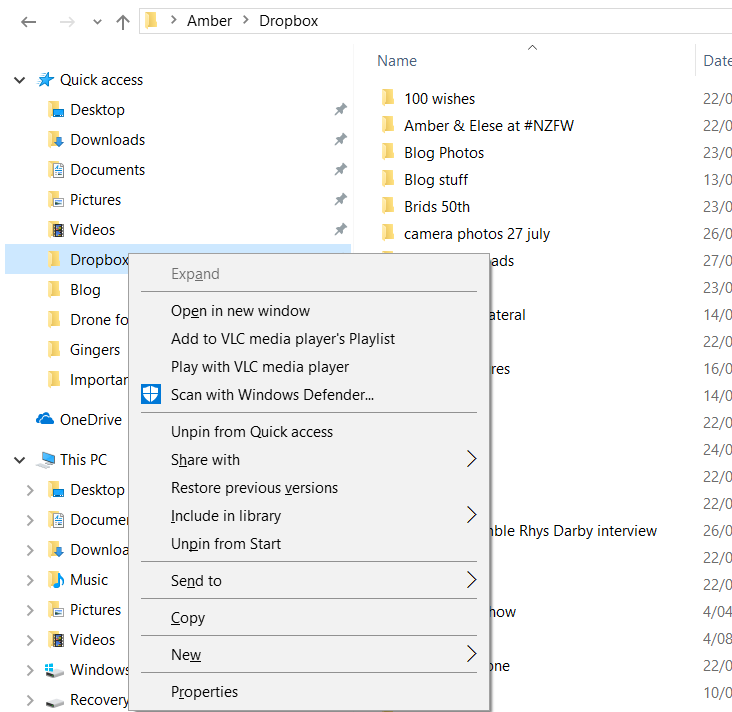
Task: Open chevron between Amber and Dropbox
Action: click(x=246, y=20)
